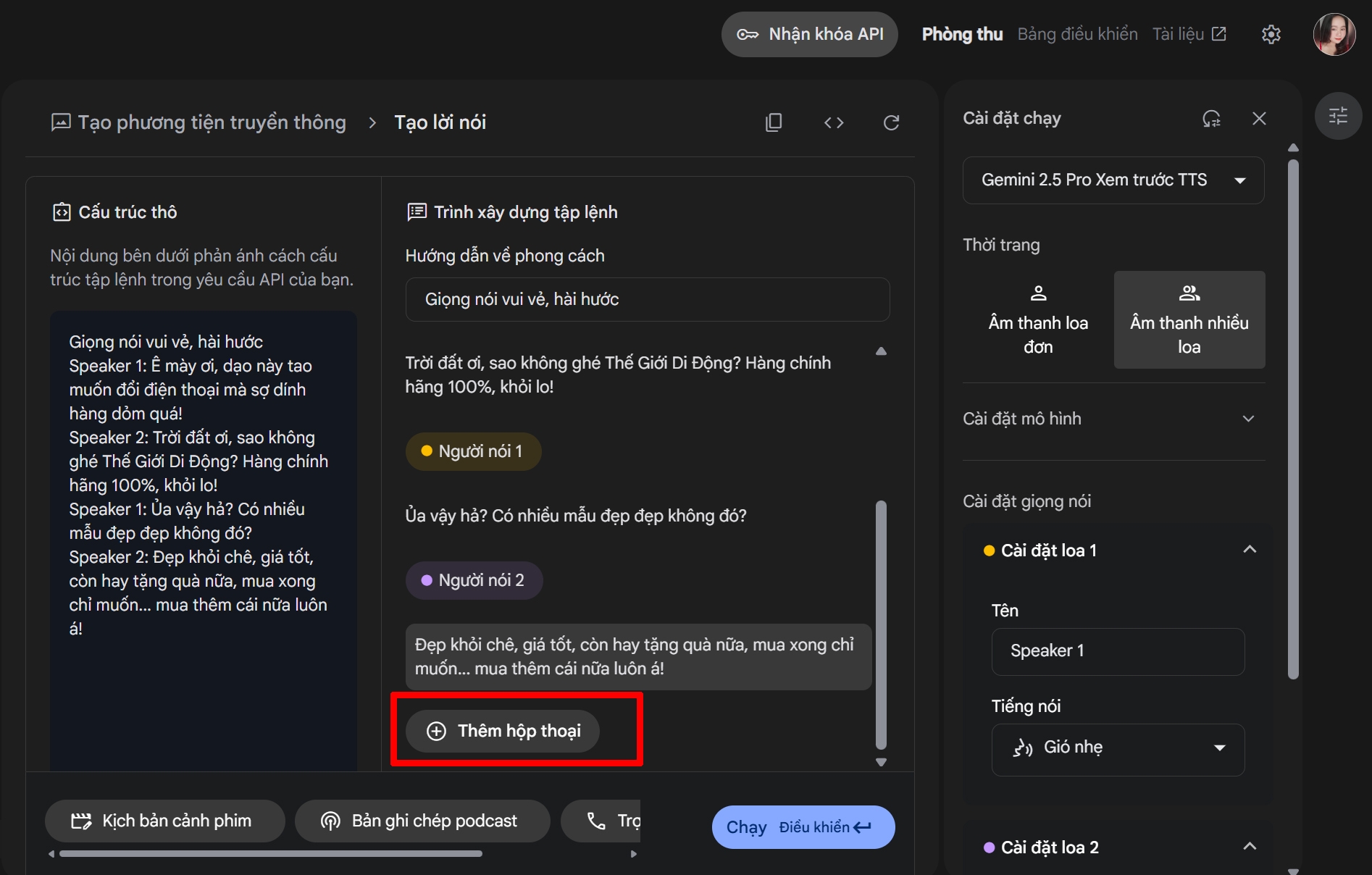Click the Trời đất ơi dialog line
Image resolution: width=1372 pixels, height=875 pixels.
[618, 375]
